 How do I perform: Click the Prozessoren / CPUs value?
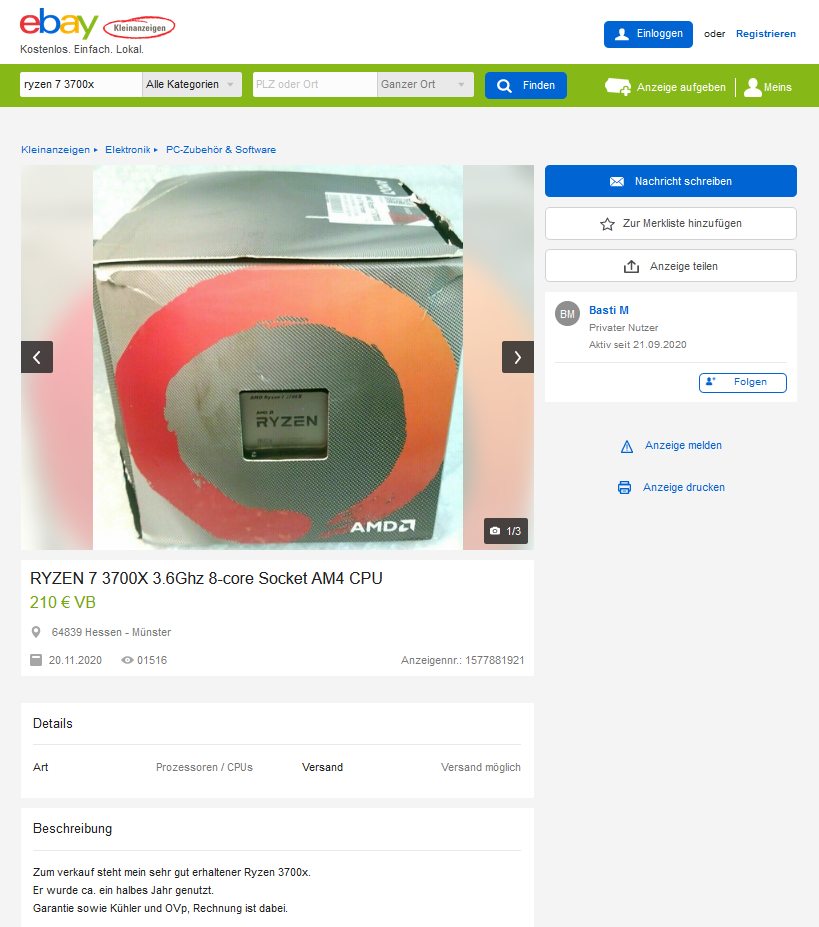[204, 767]
